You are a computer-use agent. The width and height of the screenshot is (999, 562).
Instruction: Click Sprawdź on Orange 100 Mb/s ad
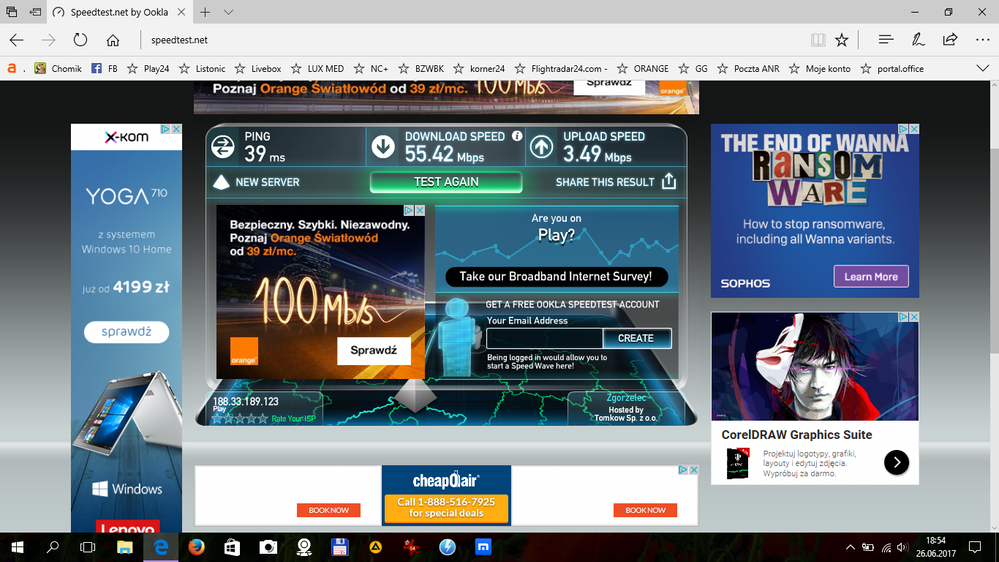[x=373, y=350]
